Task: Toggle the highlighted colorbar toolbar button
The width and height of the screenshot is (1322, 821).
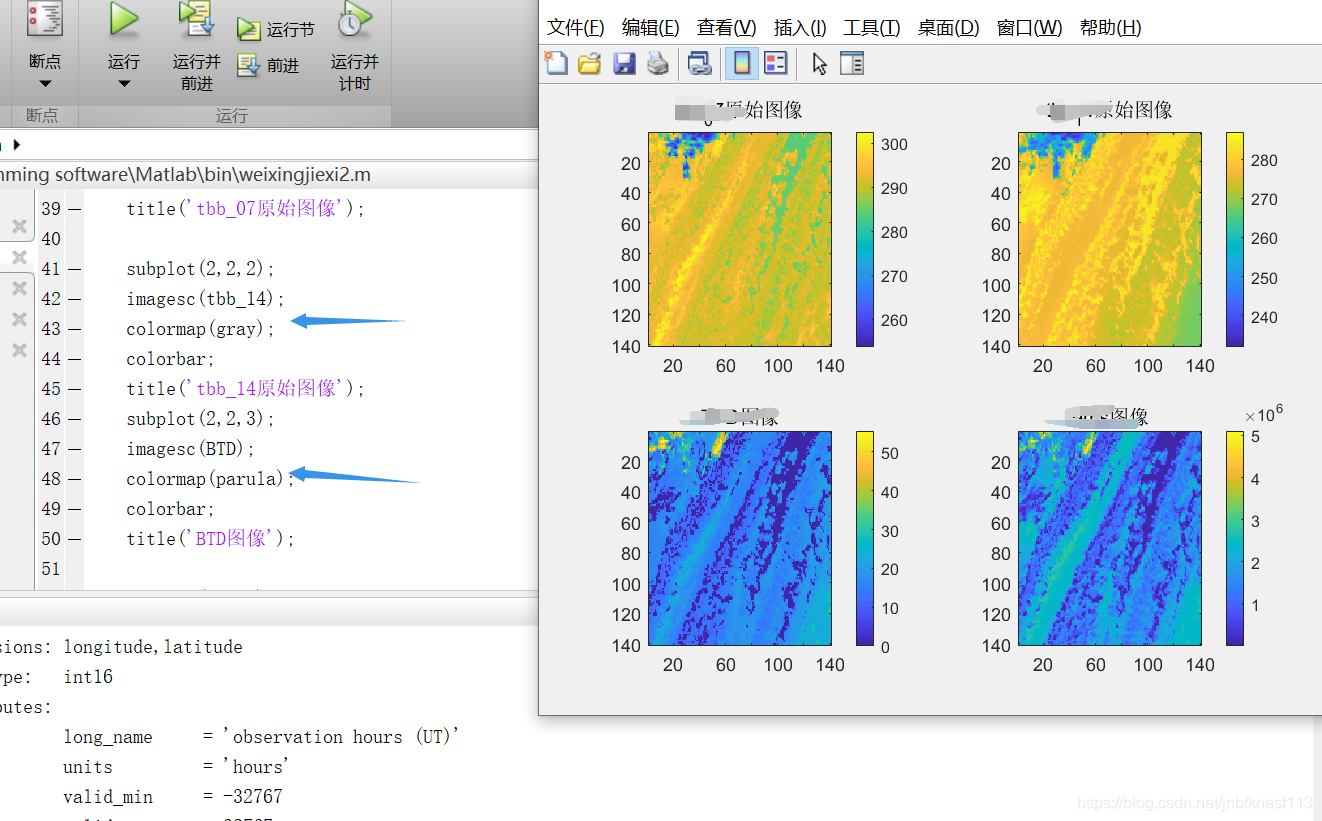Action: click(741, 62)
